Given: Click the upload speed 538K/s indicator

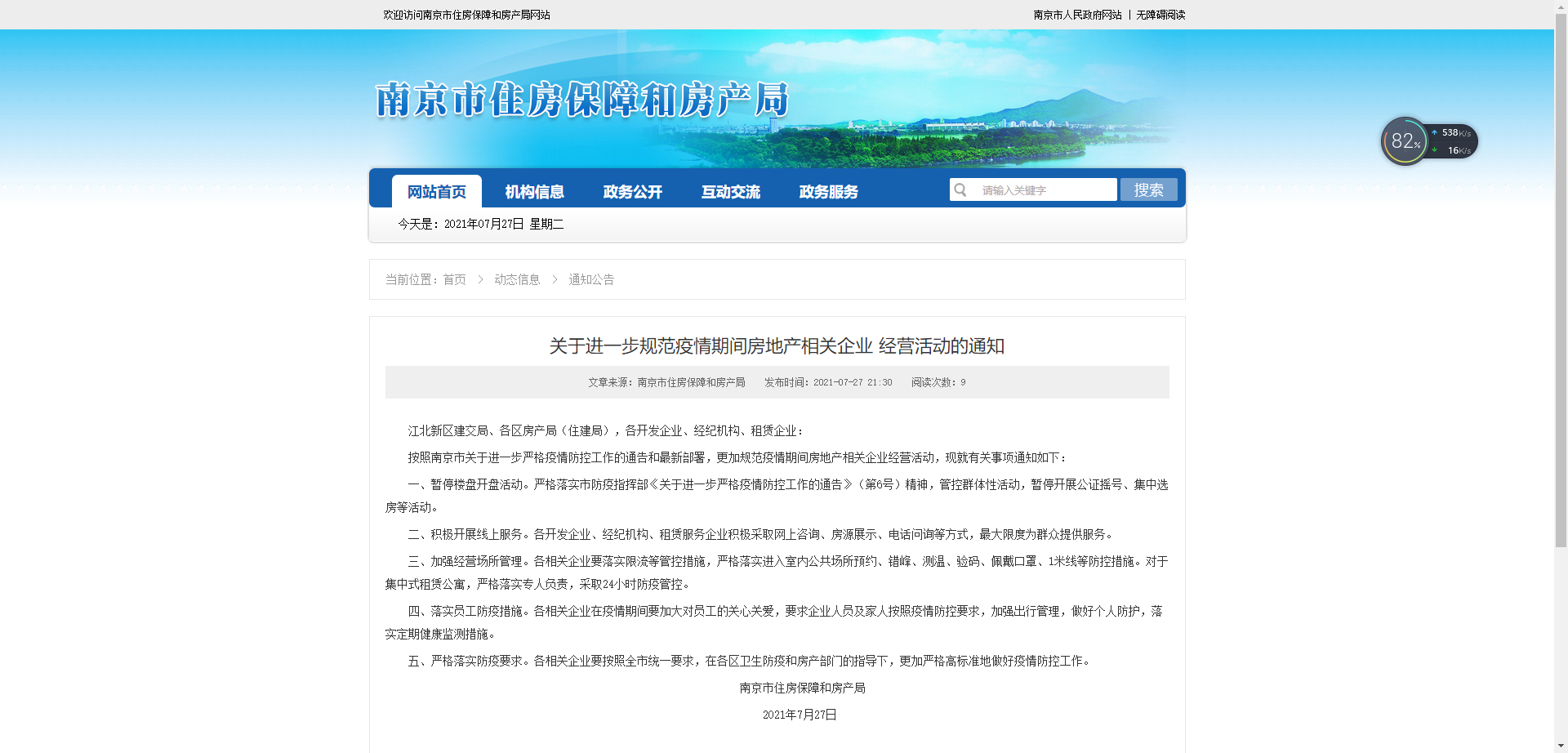Looking at the screenshot, I should (1454, 132).
